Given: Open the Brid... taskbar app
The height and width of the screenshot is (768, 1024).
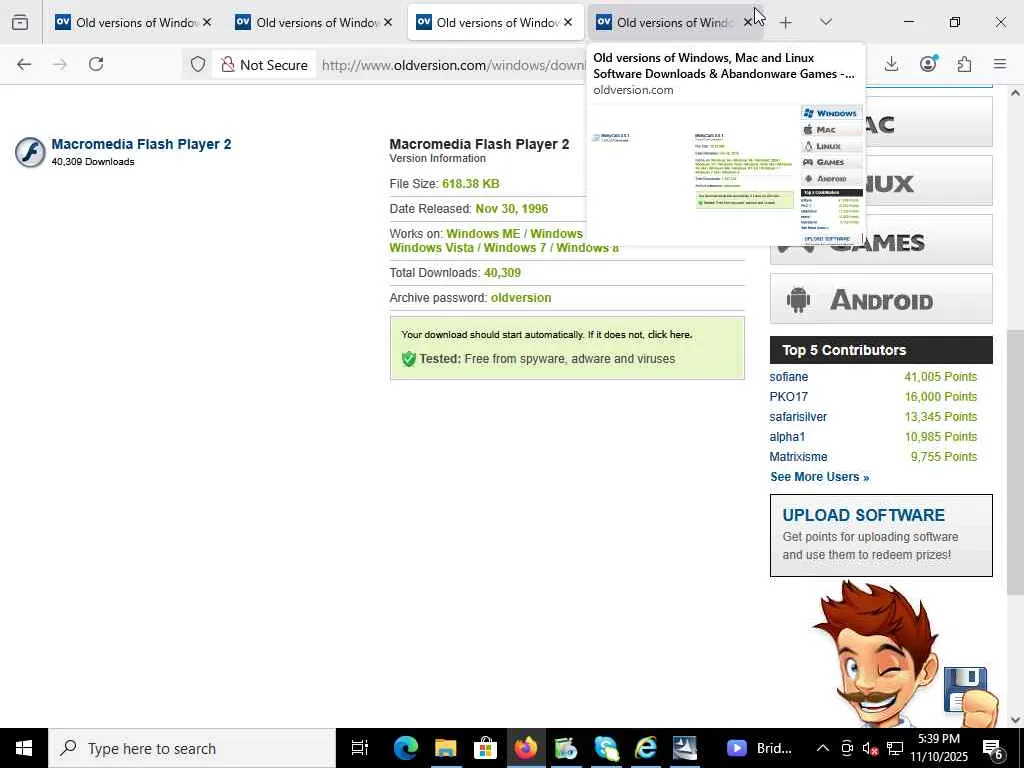Looking at the screenshot, I should pyautogui.click(x=760, y=748).
